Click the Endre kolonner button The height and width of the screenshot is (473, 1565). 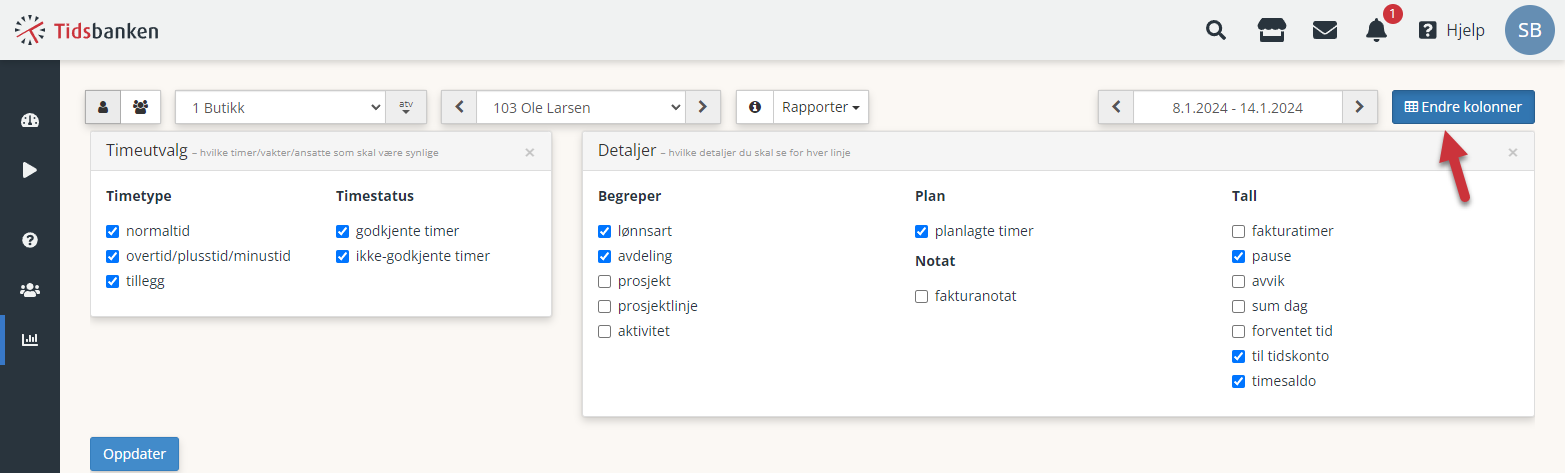[x=1463, y=107]
